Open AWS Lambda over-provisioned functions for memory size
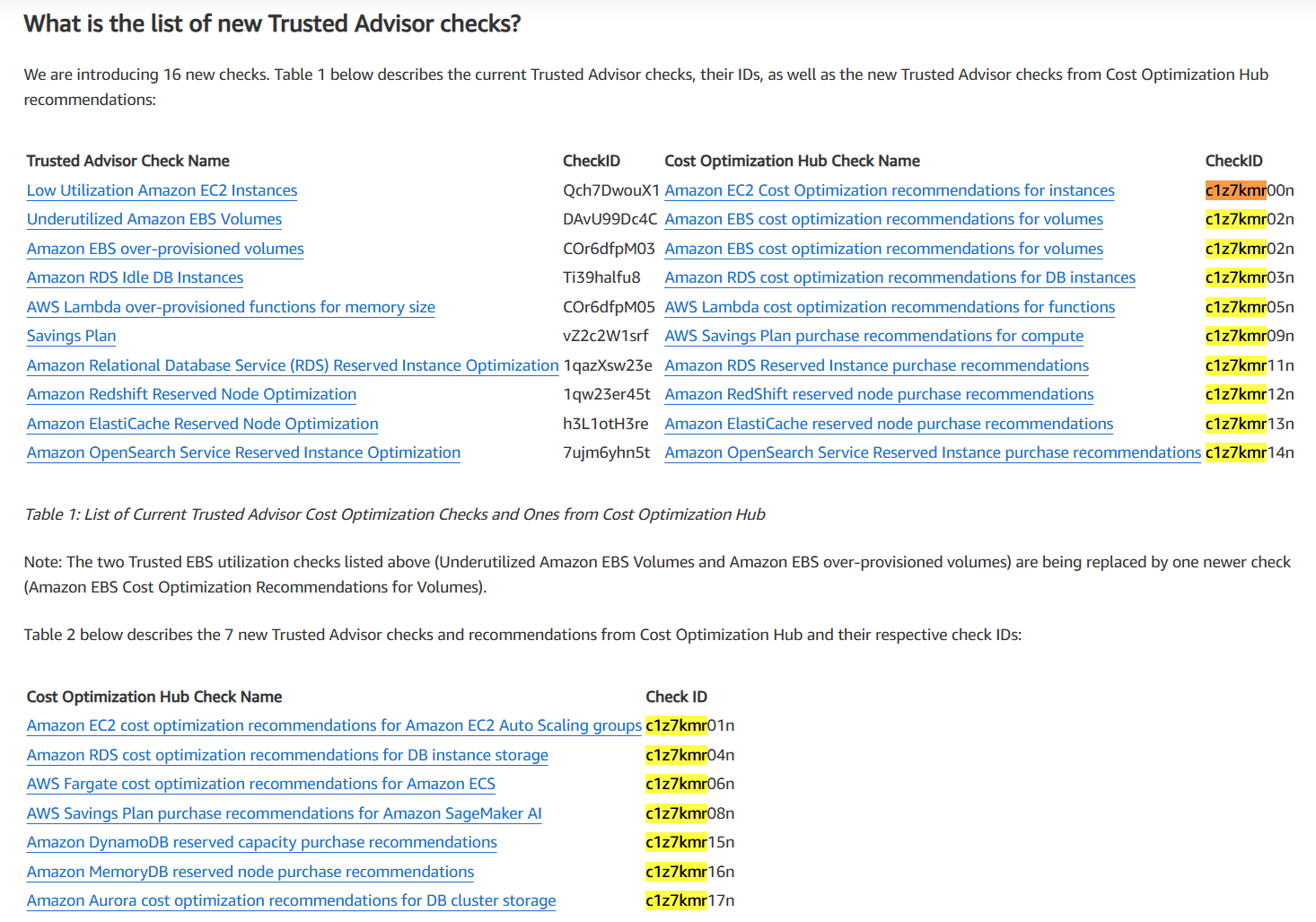The image size is (1316, 922). pyautogui.click(x=231, y=307)
